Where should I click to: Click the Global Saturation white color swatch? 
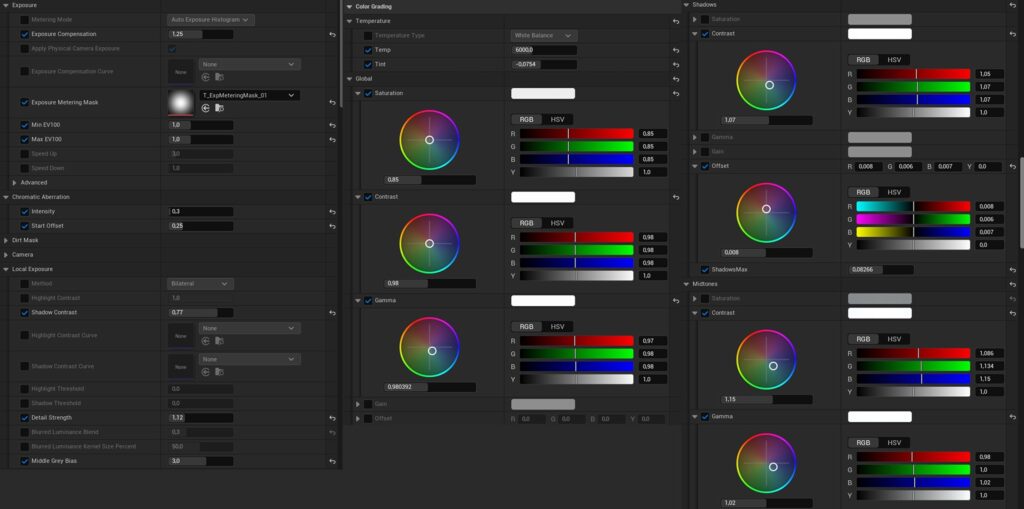(x=543, y=94)
